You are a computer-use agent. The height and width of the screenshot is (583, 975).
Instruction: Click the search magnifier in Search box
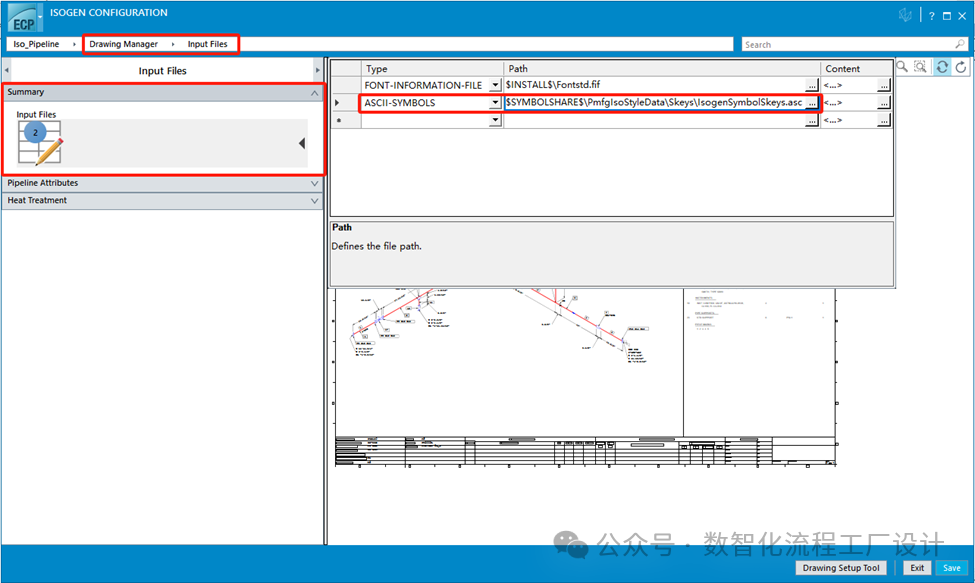coord(960,44)
